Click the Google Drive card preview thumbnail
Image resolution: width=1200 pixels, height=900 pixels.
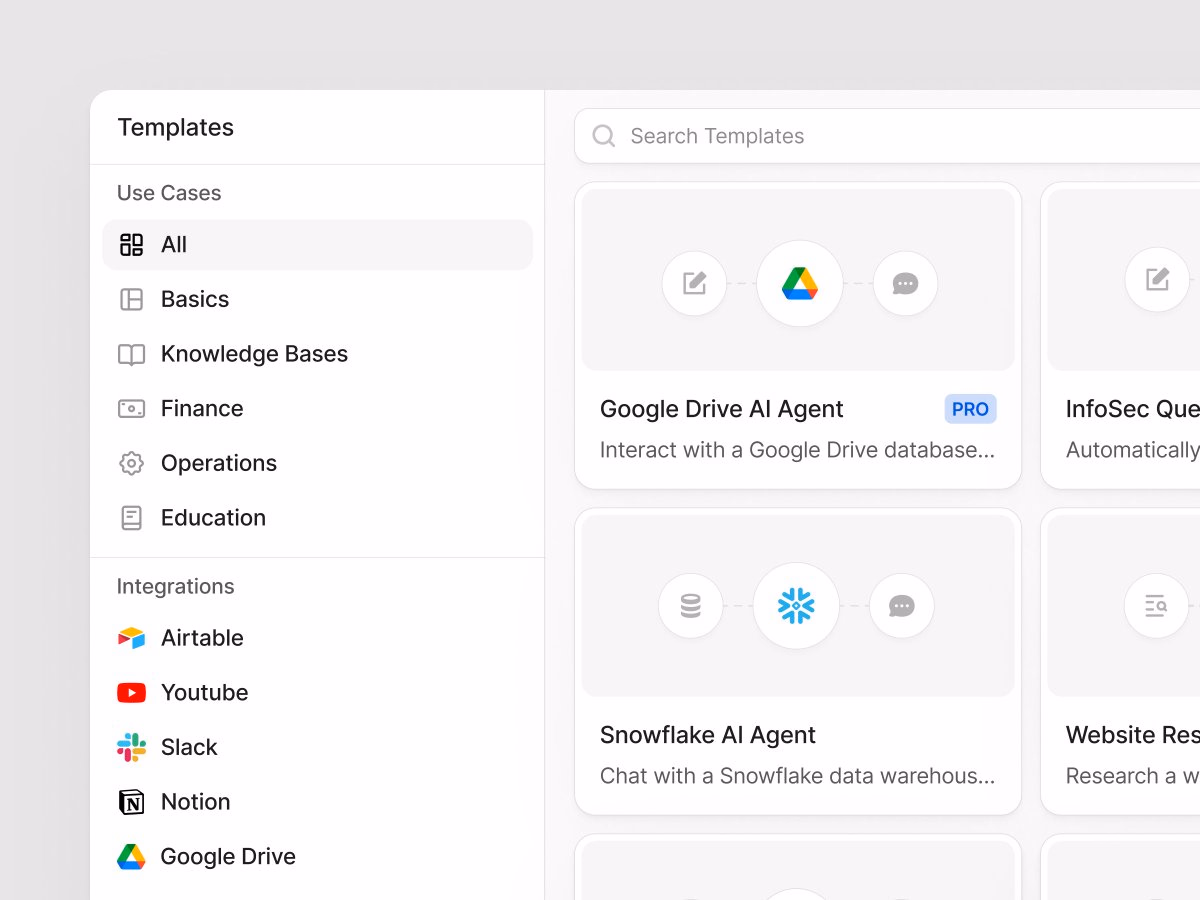click(798, 280)
